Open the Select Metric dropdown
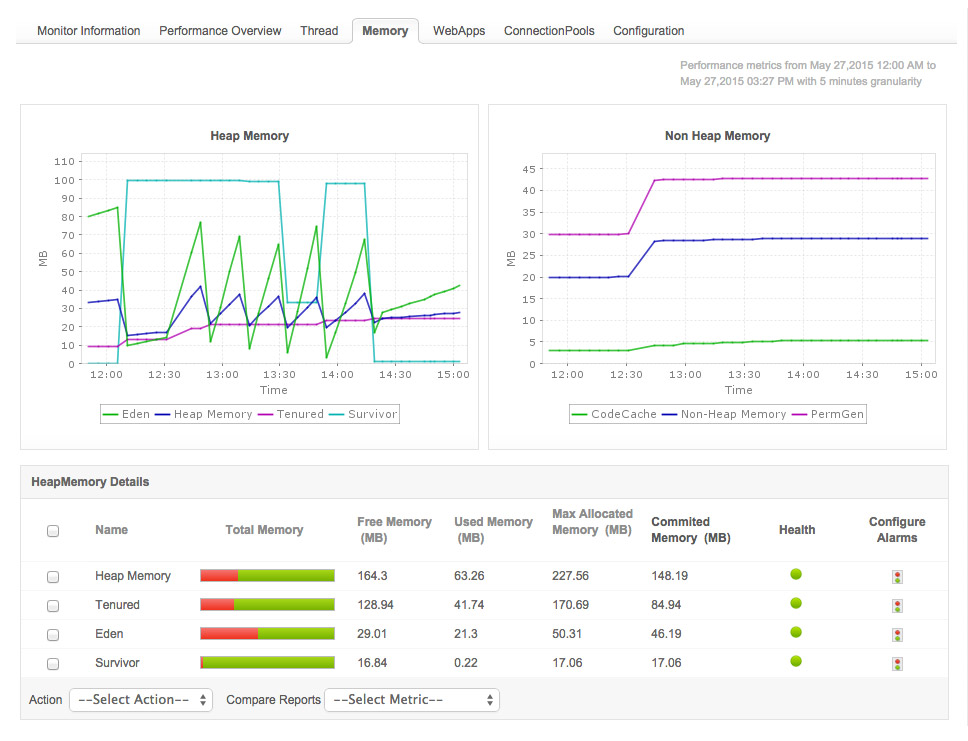Image resolution: width=968 pixels, height=741 pixels. tap(412, 700)
